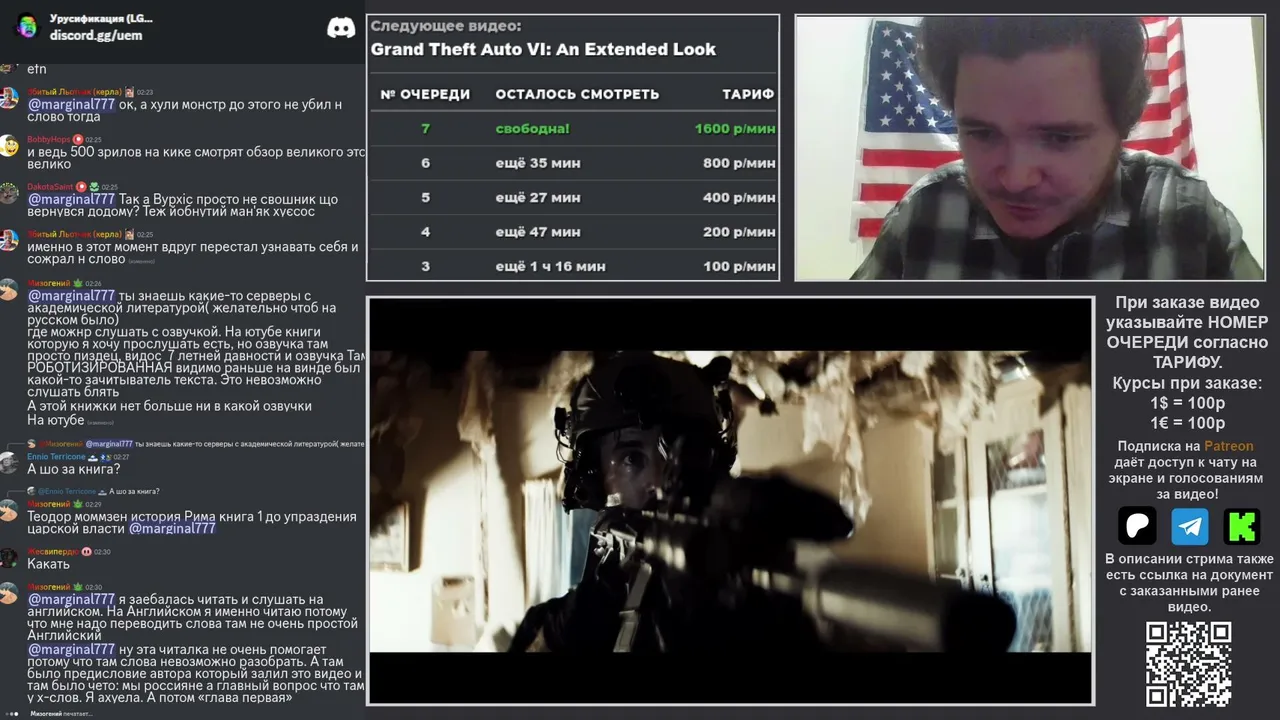Viewport: 1280px width, 720px height.
Task: Open the Kick icon
Action: coord(1242,526)
